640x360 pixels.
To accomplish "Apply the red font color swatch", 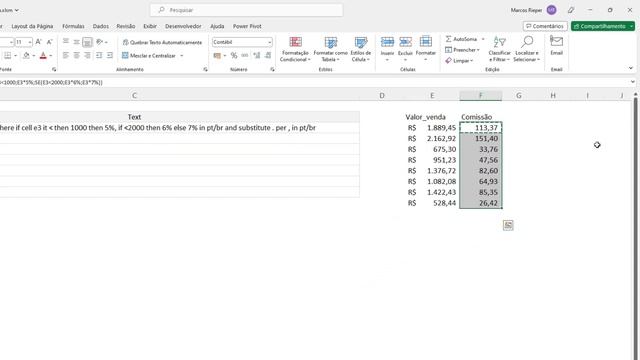I will point(43,56).
